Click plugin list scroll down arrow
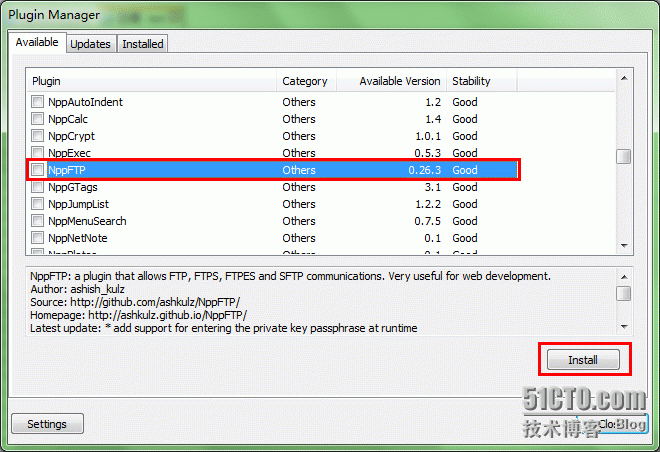Viewport: 660px width, 452px height. tap(624, 246)
